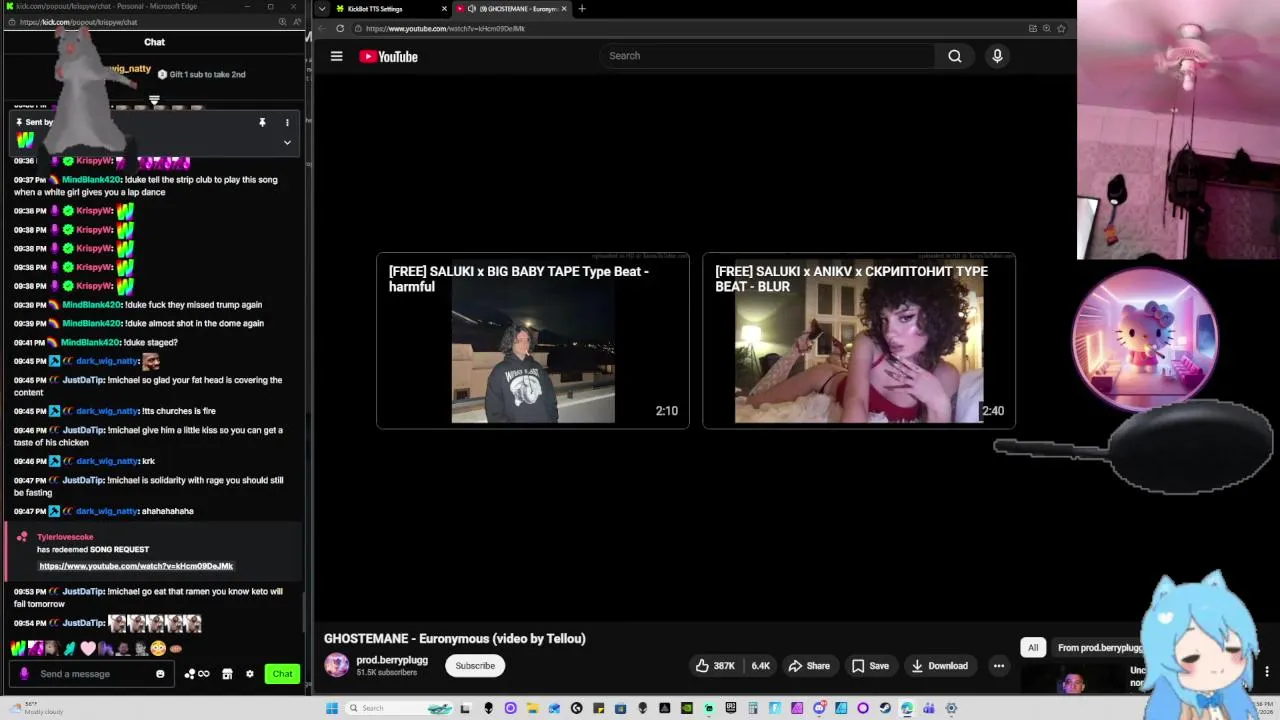1280x720 pixels.
Task: Start voice search with microphone icon
Action: tap(997, 56)
